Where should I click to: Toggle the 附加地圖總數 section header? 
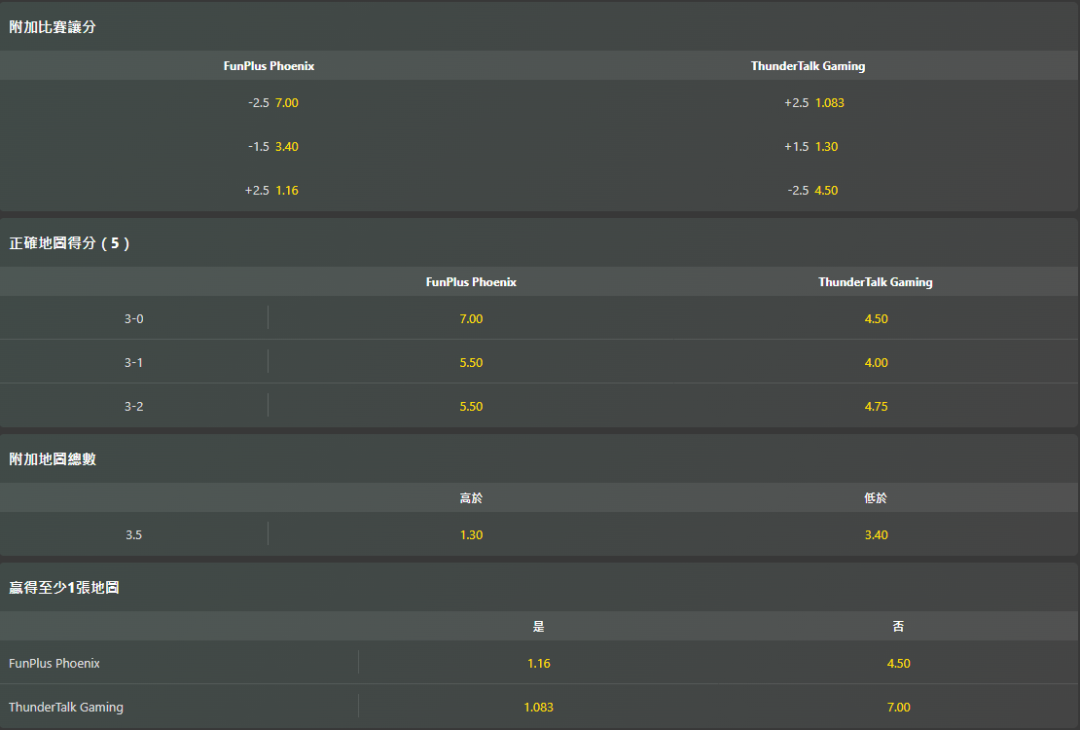click(53, 459)
